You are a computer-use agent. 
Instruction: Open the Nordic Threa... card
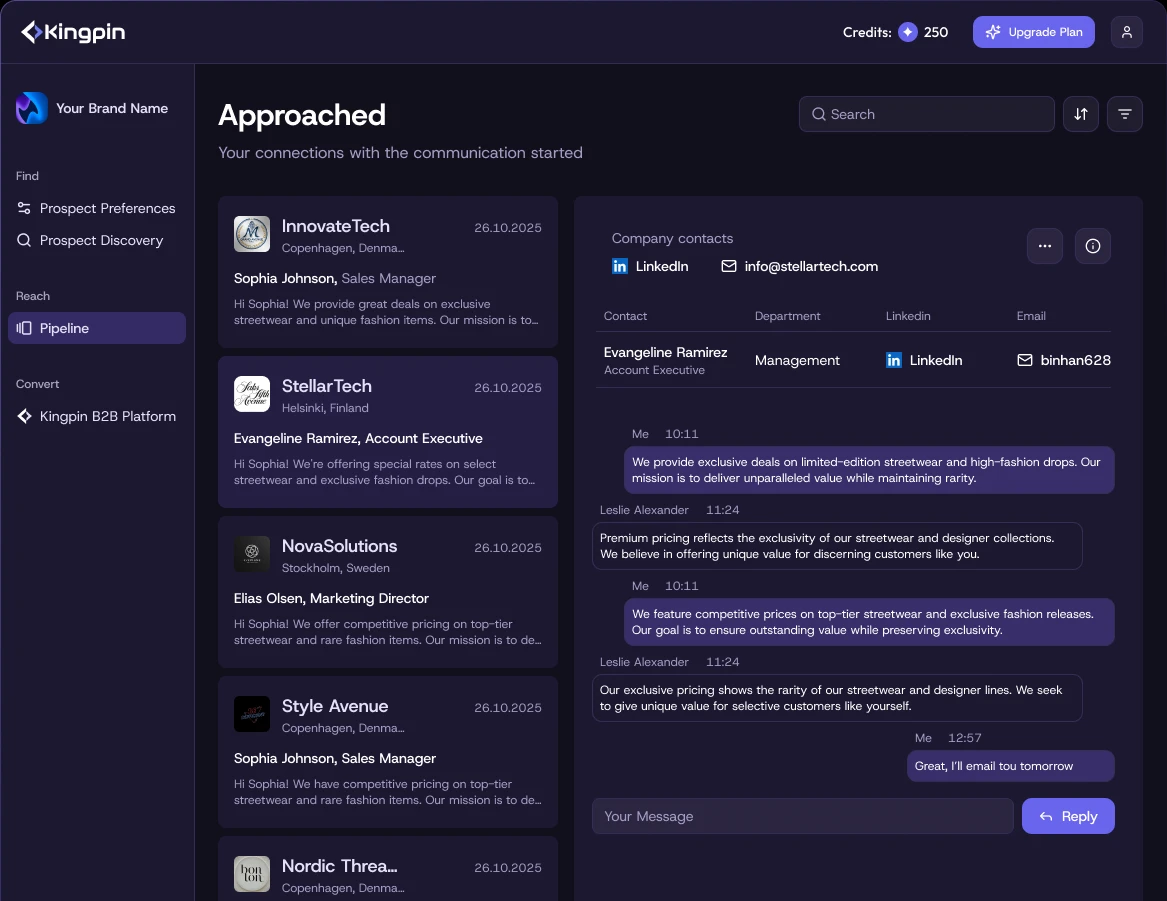click(x=388, y=869)
